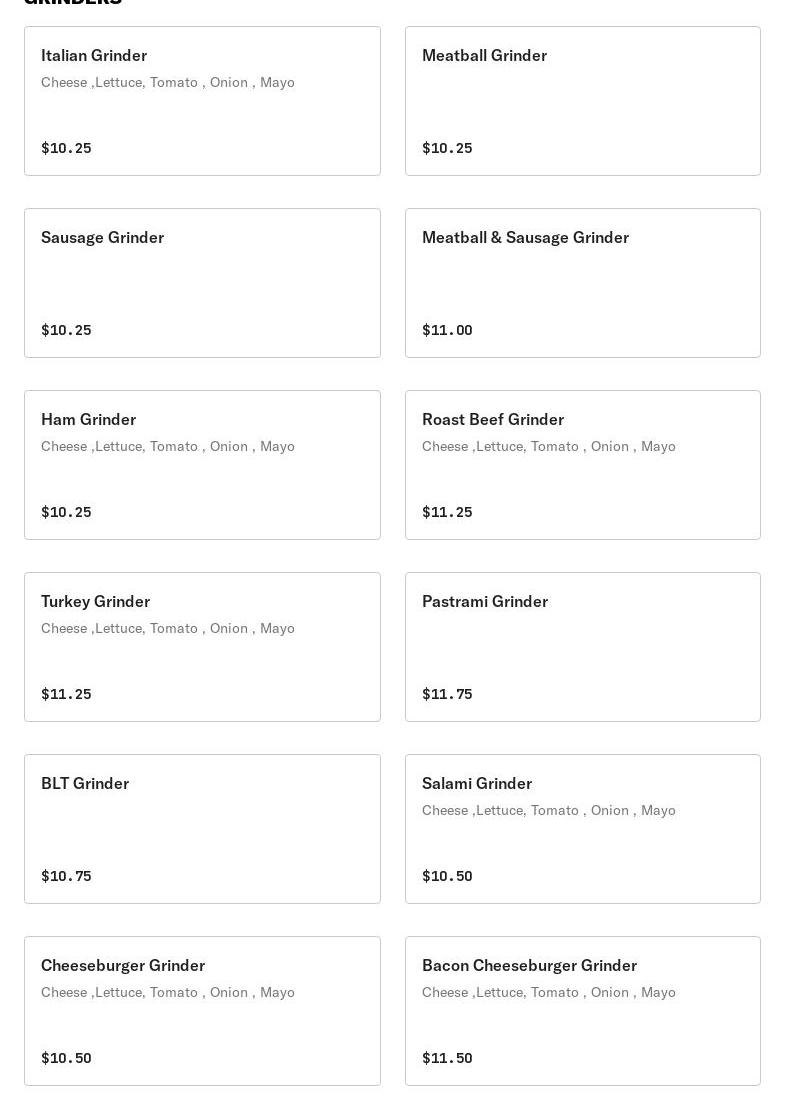Click the $10.75 BLT price

[66, 876]
